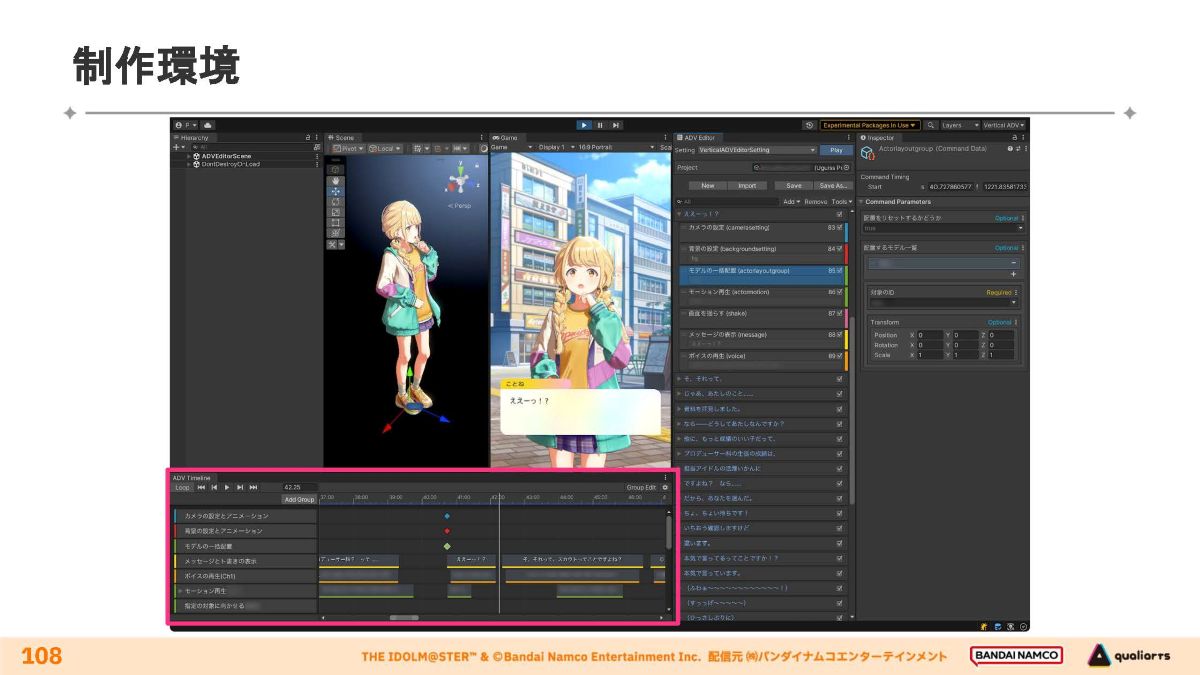Open timeline settings gear beside Group Edit
The image size is (1200, 675).
665,487
